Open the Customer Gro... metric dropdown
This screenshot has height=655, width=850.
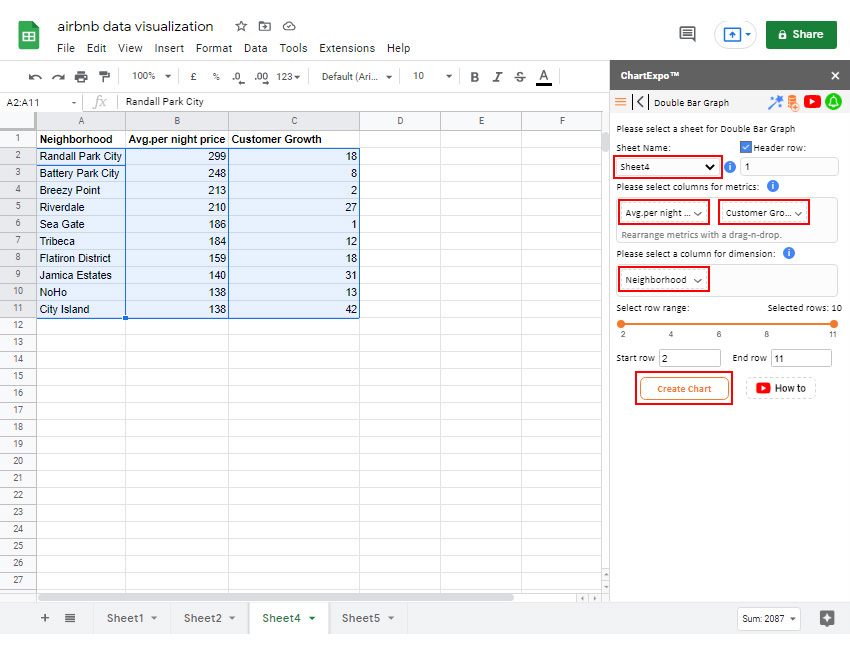click(x=764, y=213)
